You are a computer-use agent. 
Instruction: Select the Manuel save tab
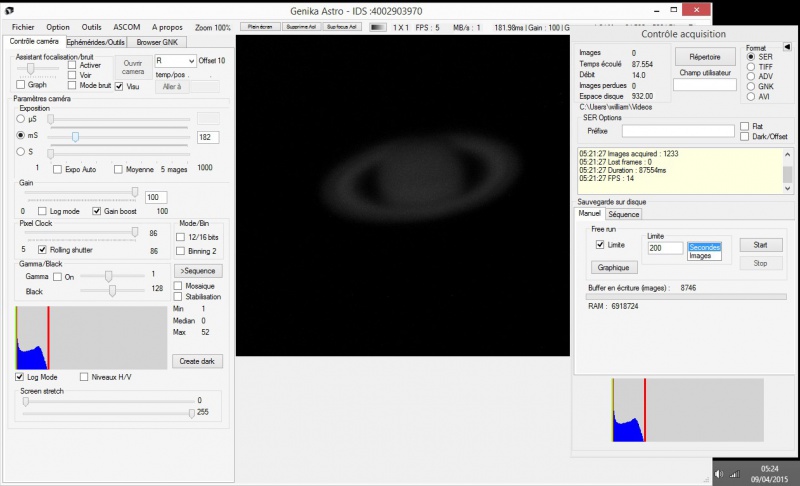coord(589,213)
